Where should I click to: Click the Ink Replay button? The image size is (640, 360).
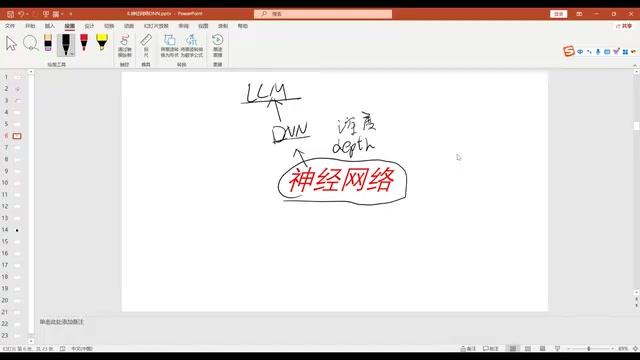[x=218, y=46]
